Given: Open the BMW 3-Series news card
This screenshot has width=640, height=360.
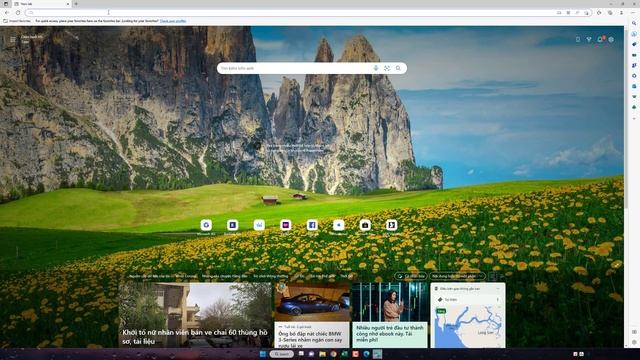Looking at the screenshot, I should 312,315.
